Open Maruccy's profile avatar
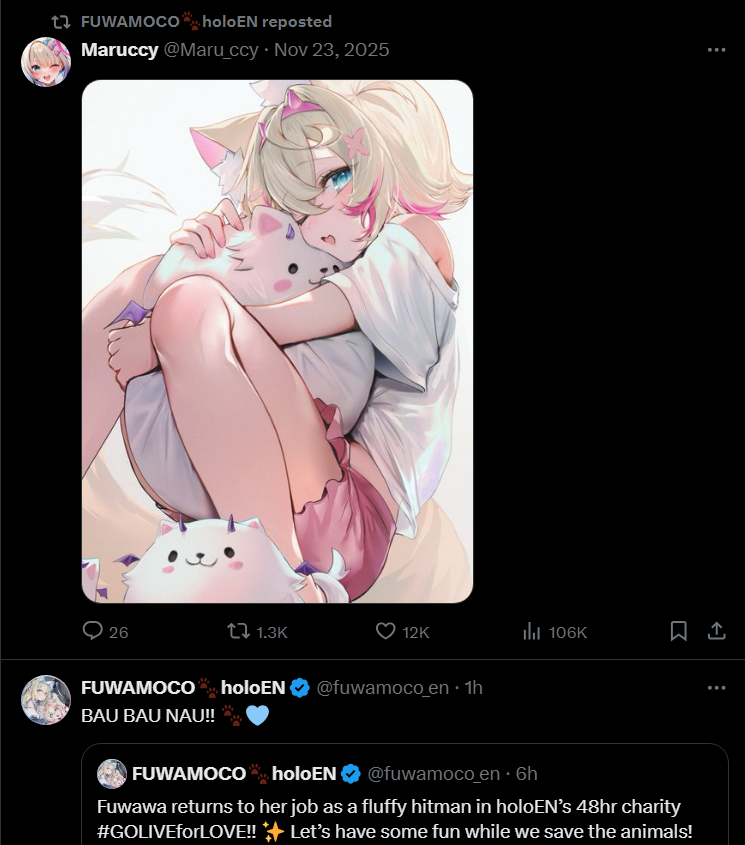Viewport: 745px width, 845px height. click(46, 62)
